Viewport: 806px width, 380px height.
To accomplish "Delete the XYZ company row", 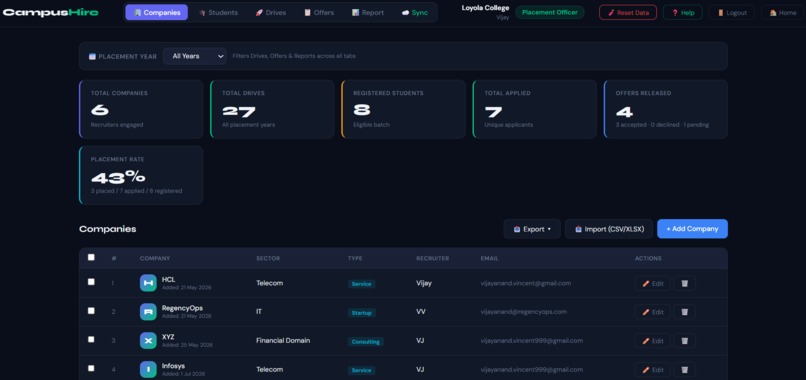I will [x=684, y=341].
